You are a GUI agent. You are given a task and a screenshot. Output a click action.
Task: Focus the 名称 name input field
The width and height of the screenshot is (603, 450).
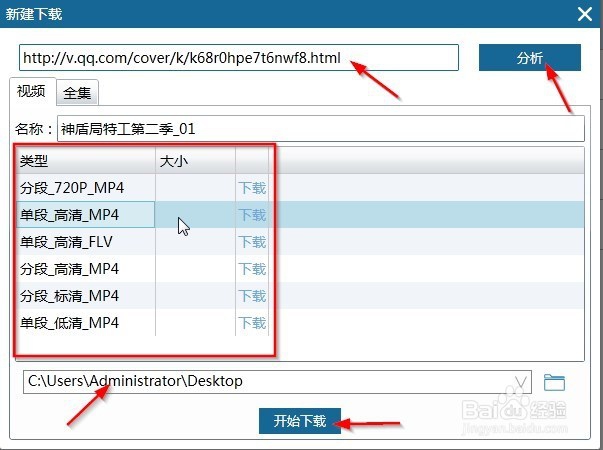(321, 128)
